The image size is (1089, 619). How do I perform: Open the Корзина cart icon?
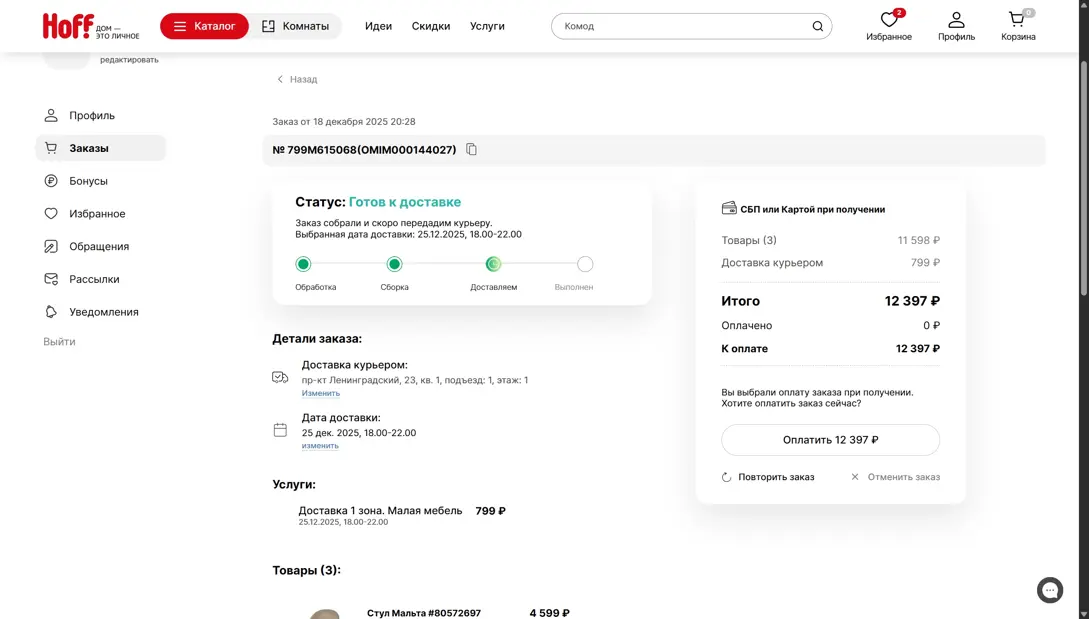point(1017,20)
